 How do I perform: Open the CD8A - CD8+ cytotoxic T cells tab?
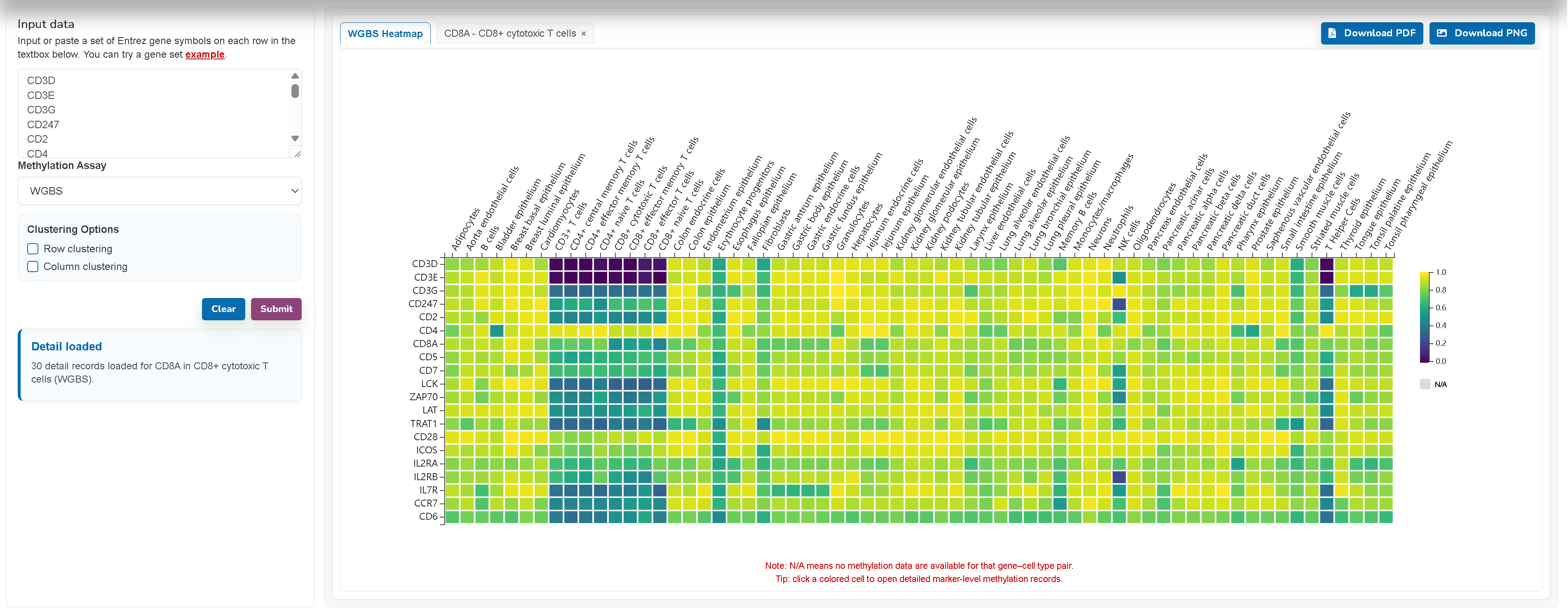pyautogui.click(x=509, y=33)
